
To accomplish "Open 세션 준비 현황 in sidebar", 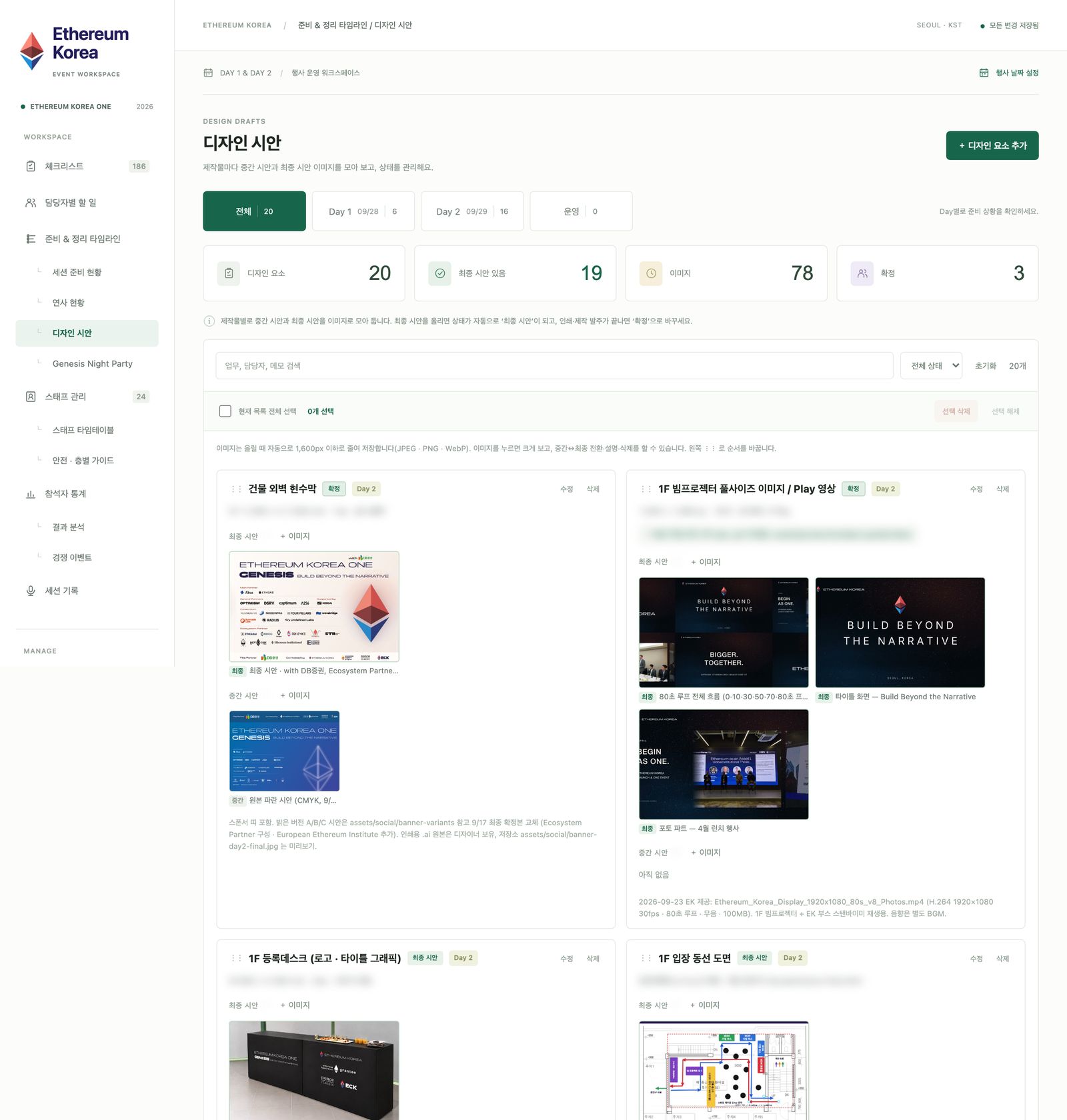I will 77,273.
